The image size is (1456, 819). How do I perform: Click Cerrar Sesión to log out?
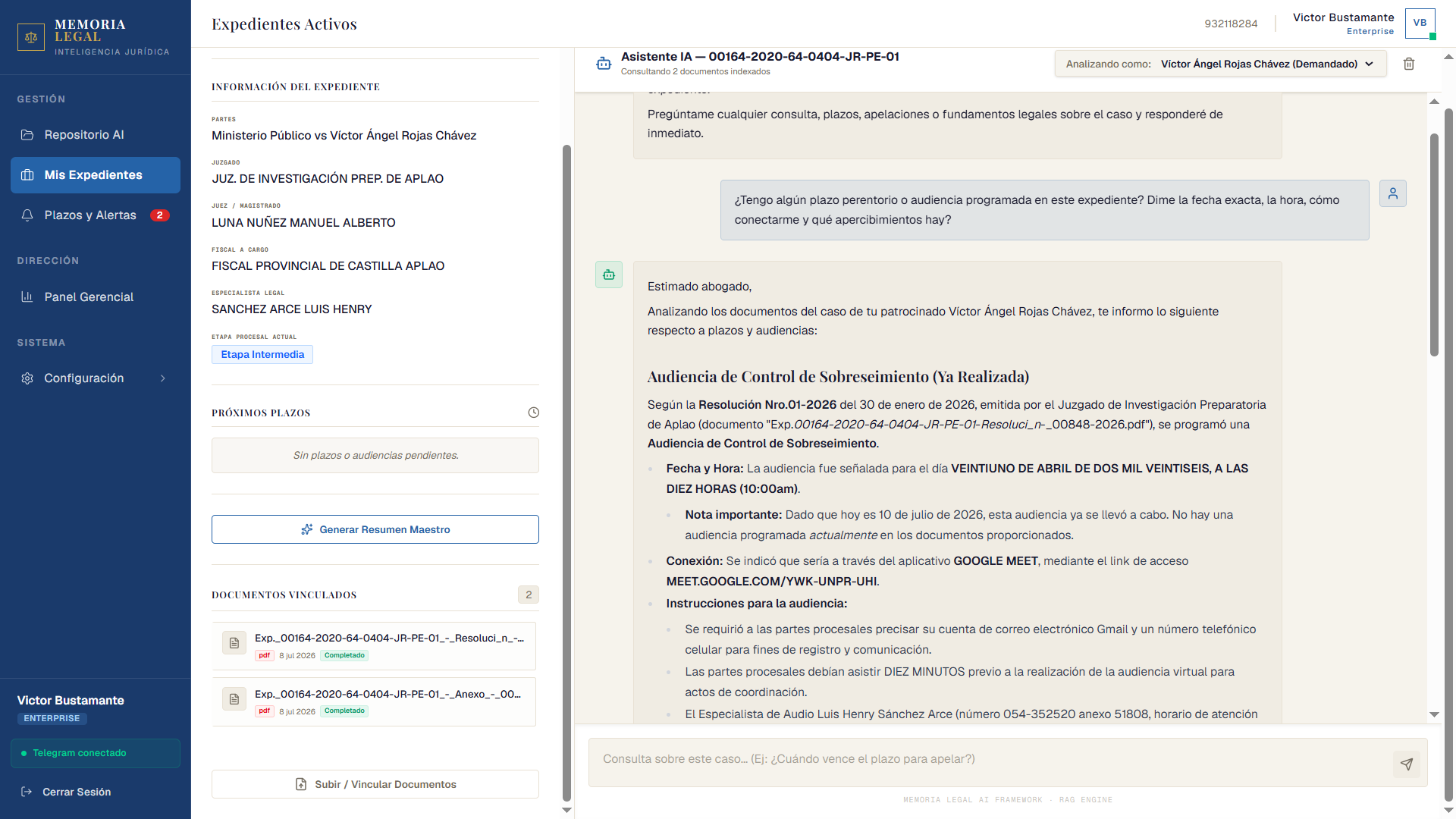click(x=77, y=792)
